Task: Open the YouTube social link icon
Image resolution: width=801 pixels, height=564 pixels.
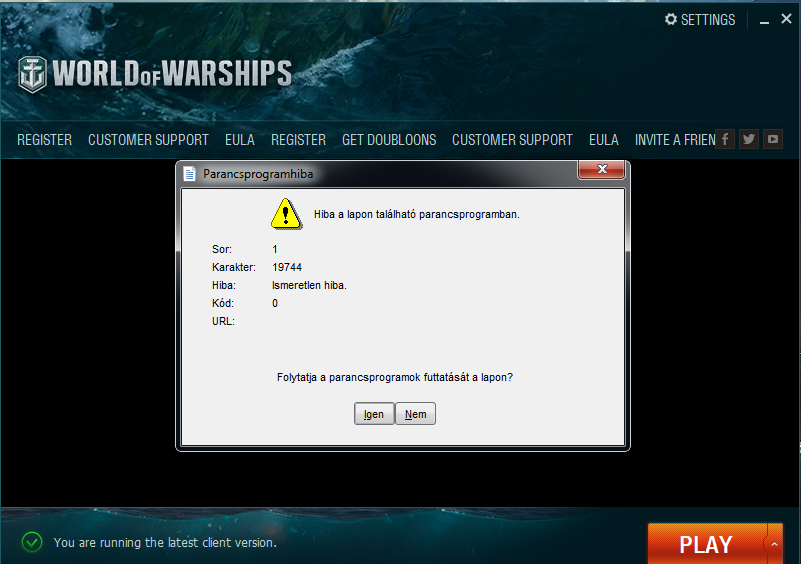Action: 773,139
